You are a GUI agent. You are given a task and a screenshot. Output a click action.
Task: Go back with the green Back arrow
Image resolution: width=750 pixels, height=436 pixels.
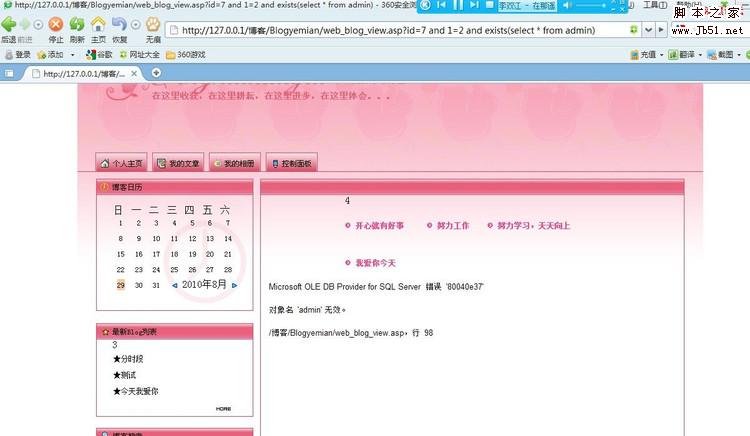pos(9,24)
